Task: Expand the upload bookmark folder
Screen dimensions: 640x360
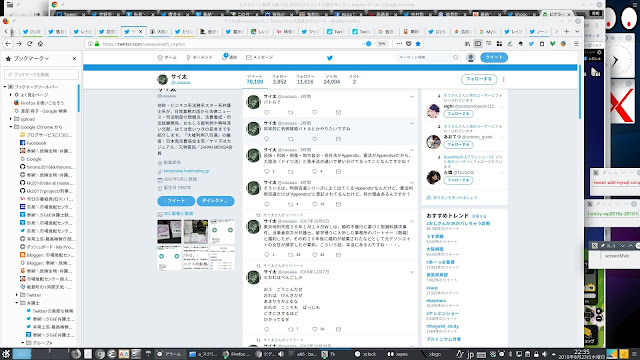Action: click(11, 119)
